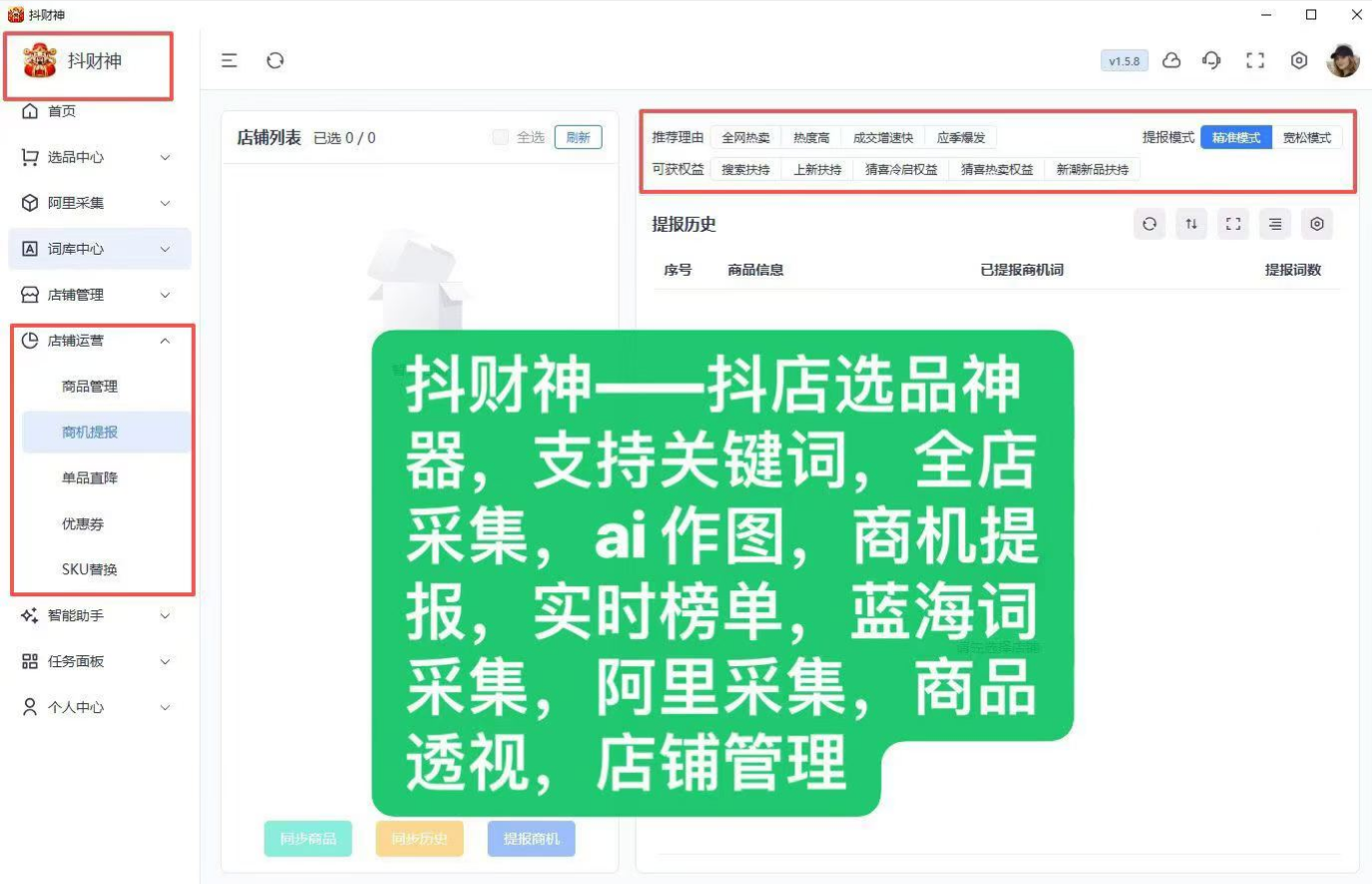The width and height of the screenshot is (1372, 884).
Task: Toggle the 上新扶持 filter tag
Action: [817, 170]
